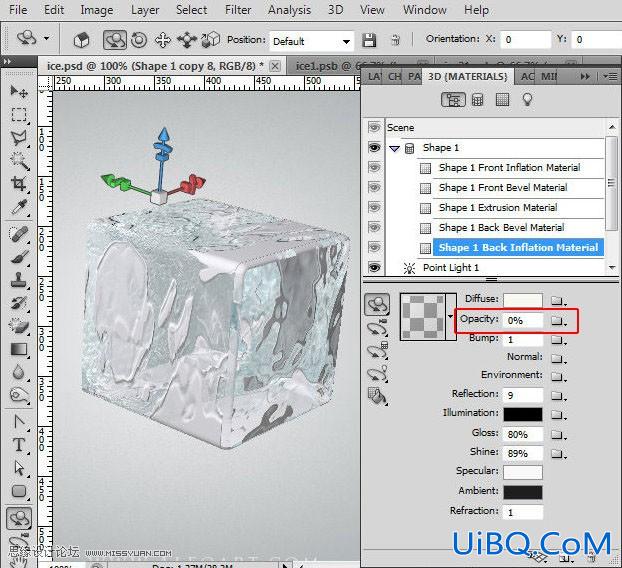Select the Crop tool
This screenshot has height=568, width=622.
tap(19, 184)
